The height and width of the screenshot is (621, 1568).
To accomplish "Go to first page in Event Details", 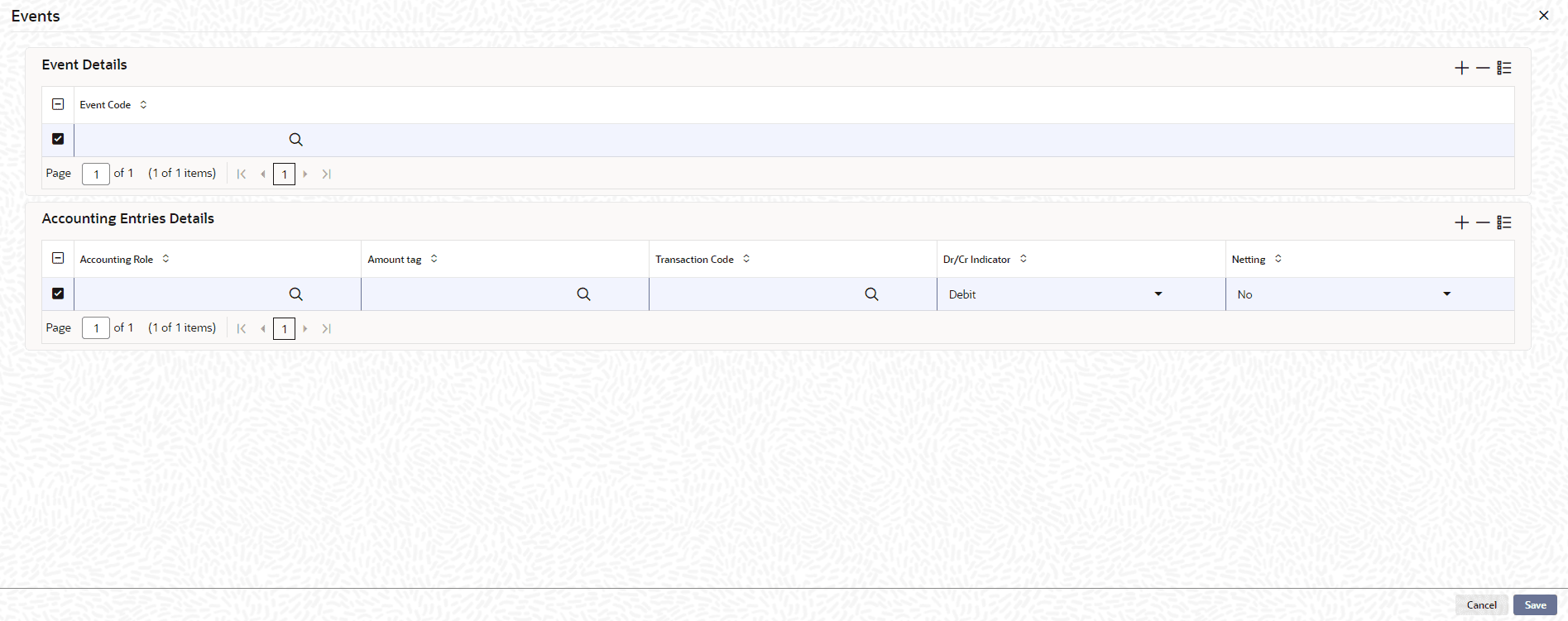I will (242, 174).
